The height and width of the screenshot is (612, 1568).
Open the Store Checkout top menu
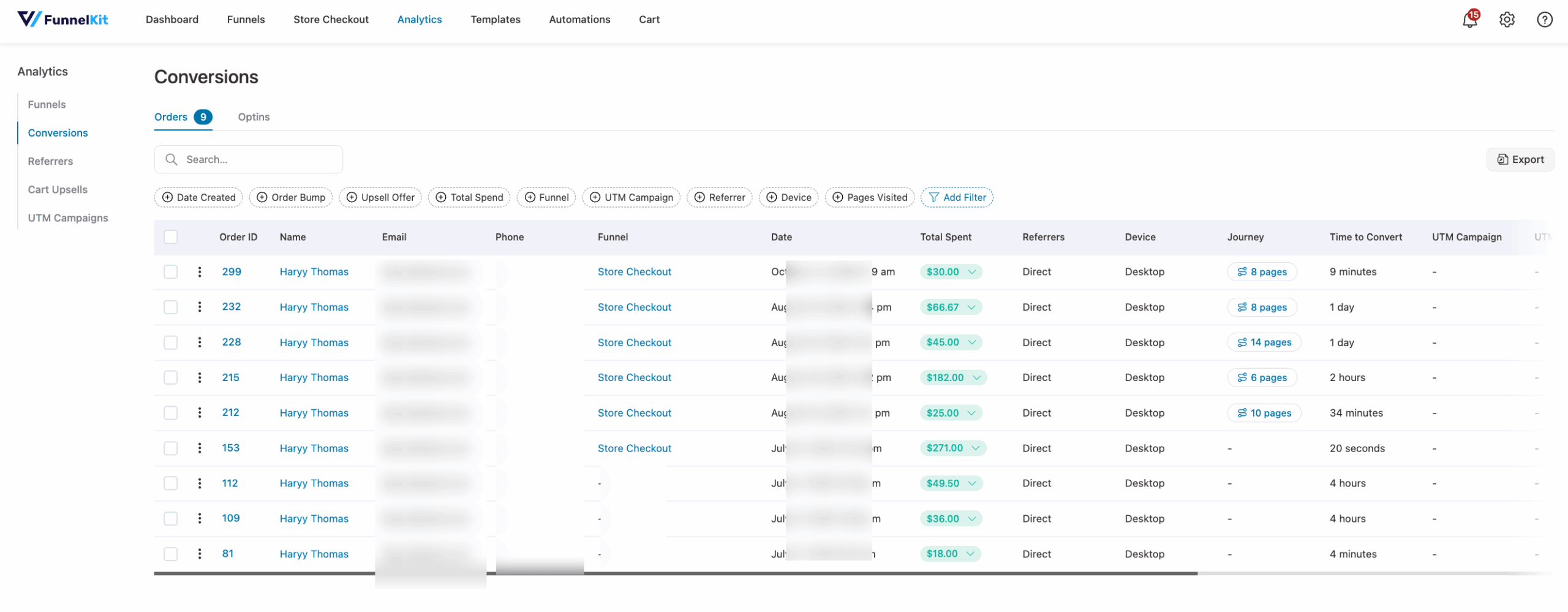(331, 20)
